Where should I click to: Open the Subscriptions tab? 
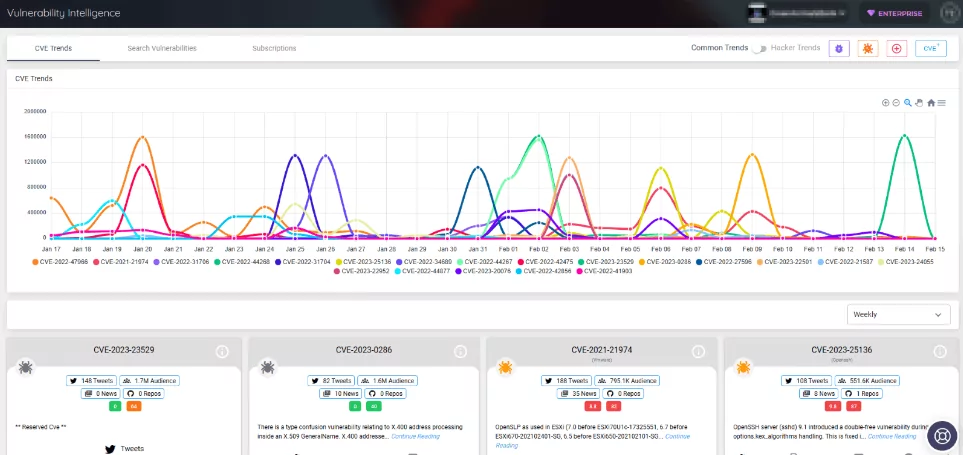(274, 48)
